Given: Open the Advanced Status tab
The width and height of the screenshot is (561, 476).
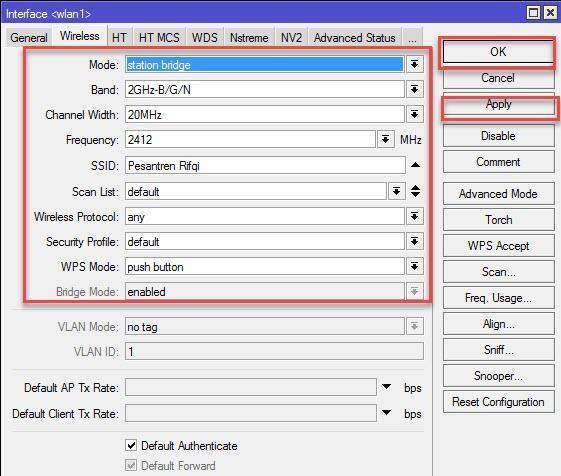Looking at the screenshot, I should [x=355, y=38].
